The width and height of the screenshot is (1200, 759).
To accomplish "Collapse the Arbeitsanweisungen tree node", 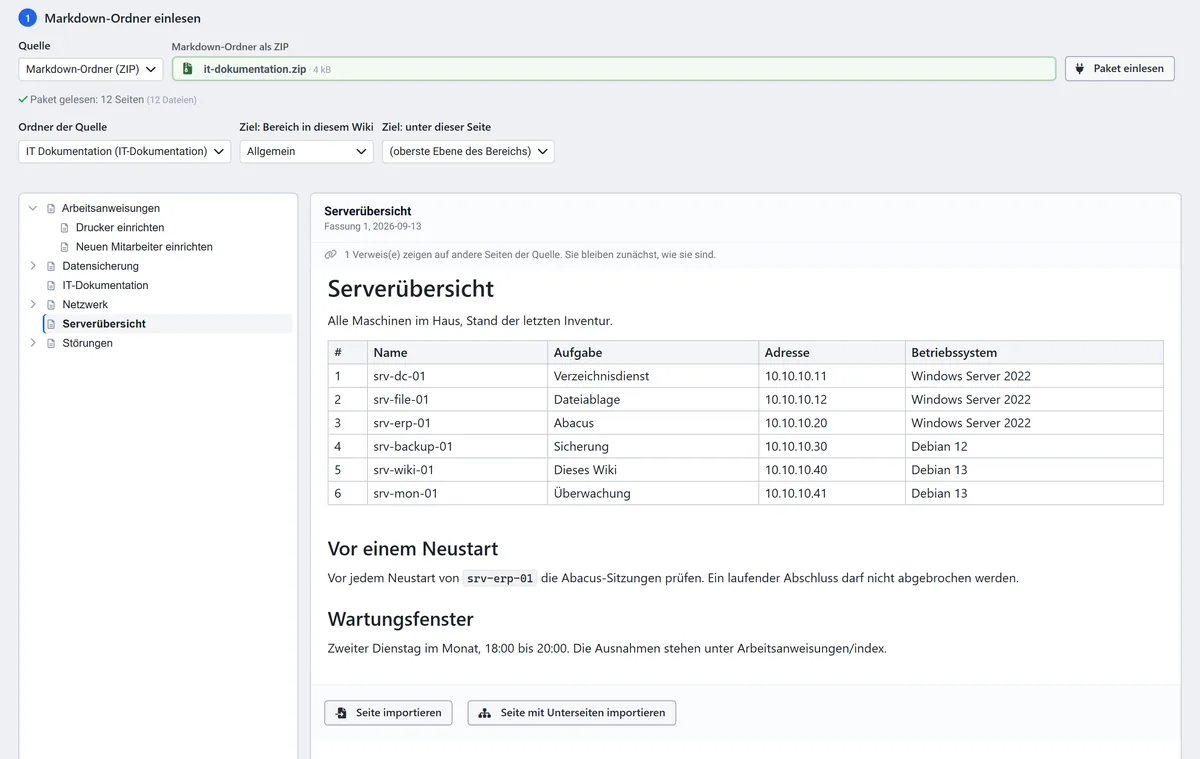I will click(x=33, y=208).
